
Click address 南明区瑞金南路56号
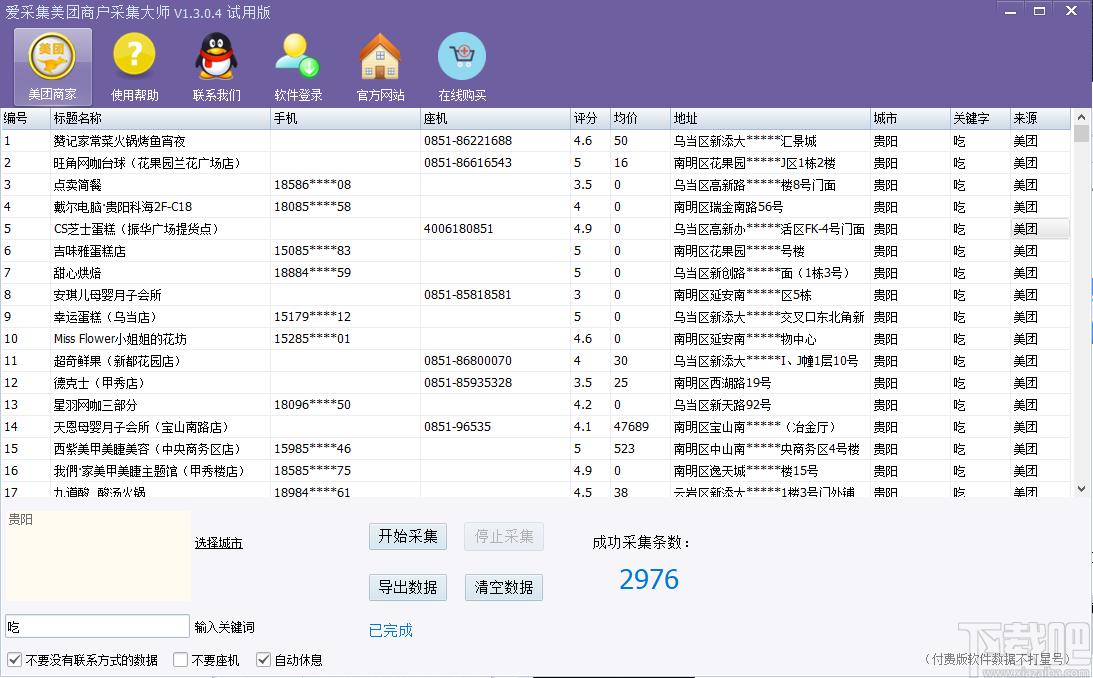728,207
